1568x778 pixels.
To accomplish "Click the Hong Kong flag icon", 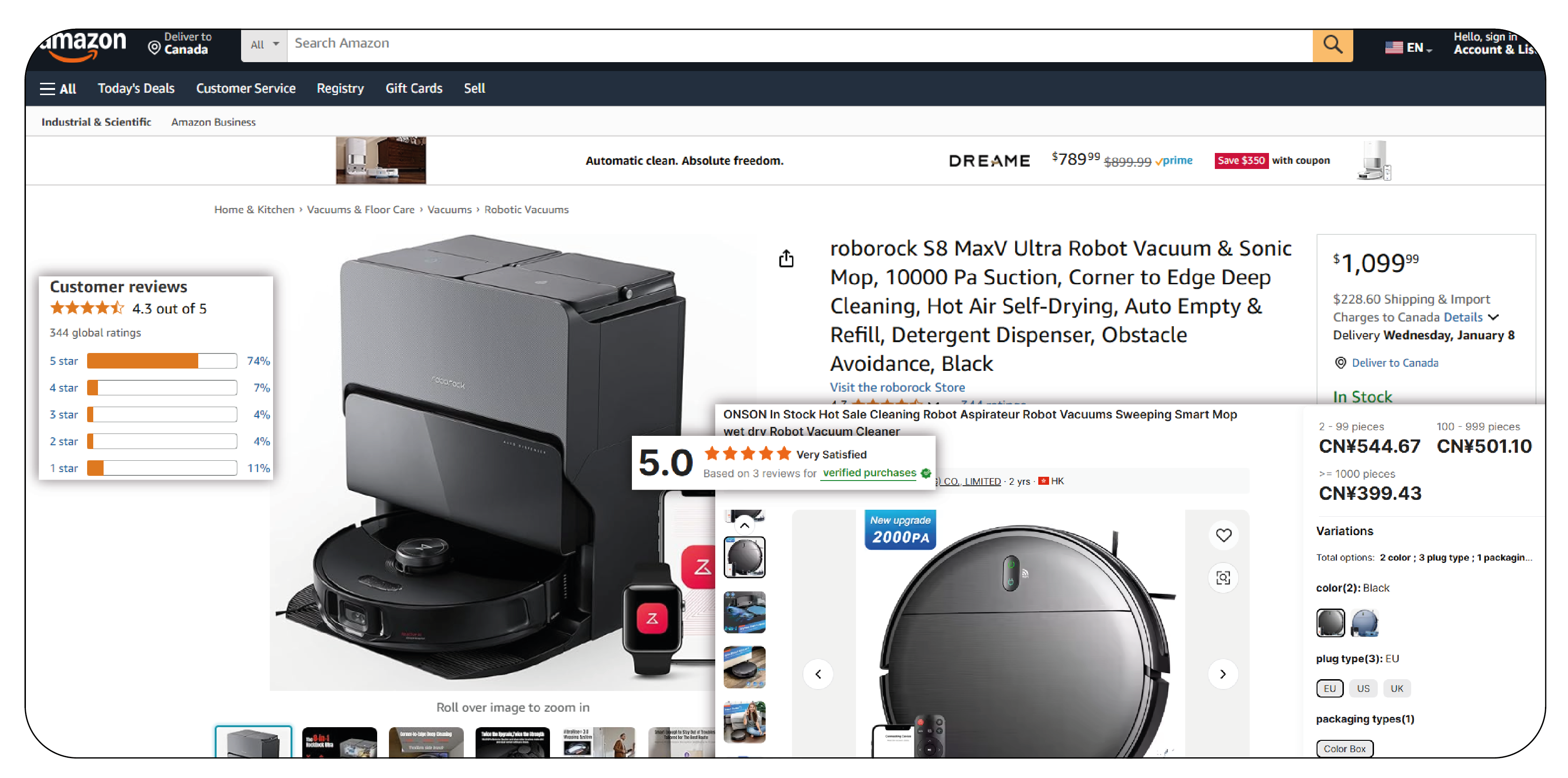I will click(1043, 481).
